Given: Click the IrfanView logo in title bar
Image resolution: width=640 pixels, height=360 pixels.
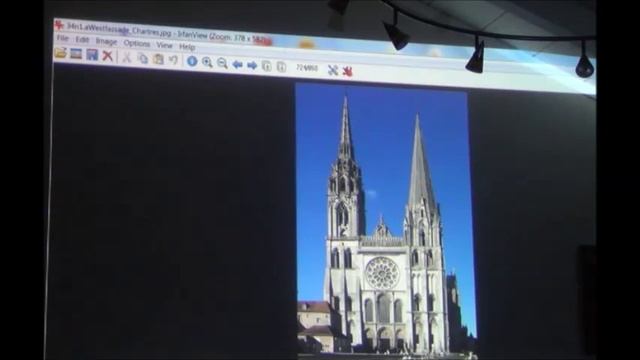Looking at the screenshot, I should point(60,25).
